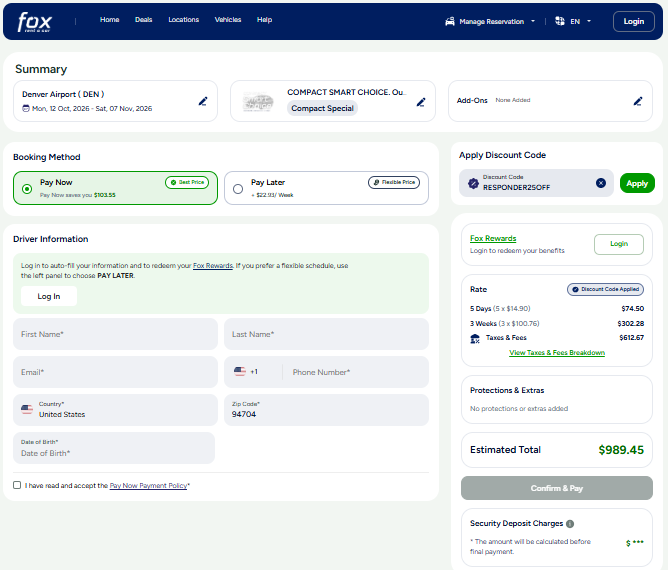Viewport: 668px width, 570px height.
Task: Click the Login button in the header
Action: 634,21
